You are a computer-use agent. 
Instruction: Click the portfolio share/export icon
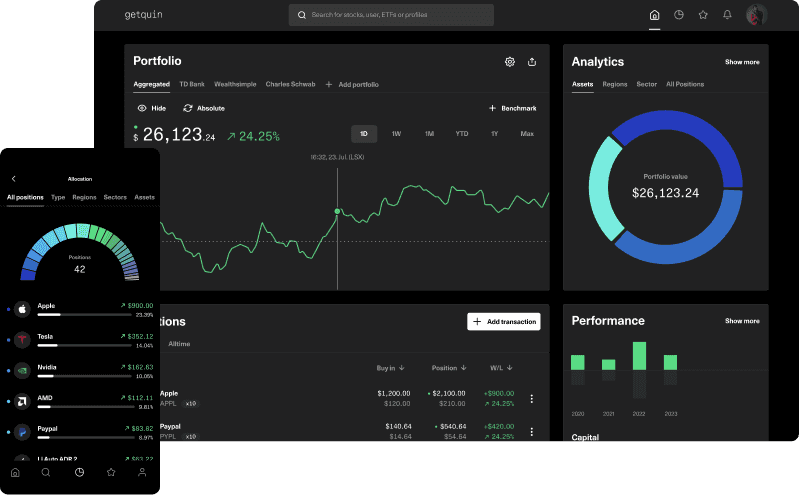[532, 62]
